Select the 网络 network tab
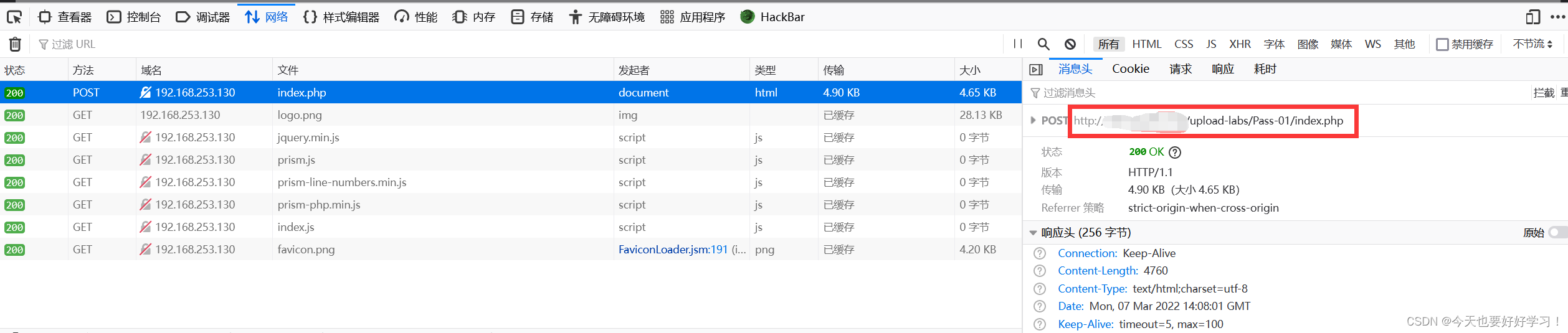Viewport: 1568px width, 333px height. pos(267,17)
